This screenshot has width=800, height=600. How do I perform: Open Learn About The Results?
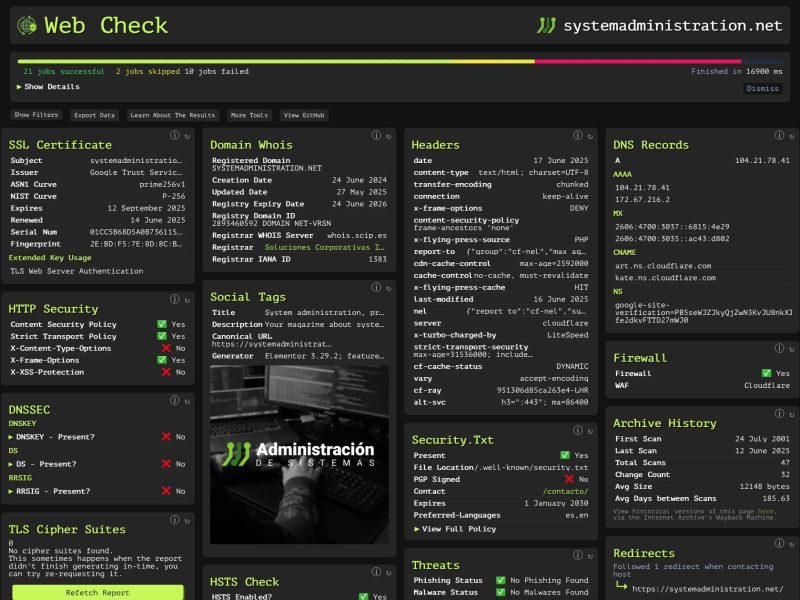(172, 115)
